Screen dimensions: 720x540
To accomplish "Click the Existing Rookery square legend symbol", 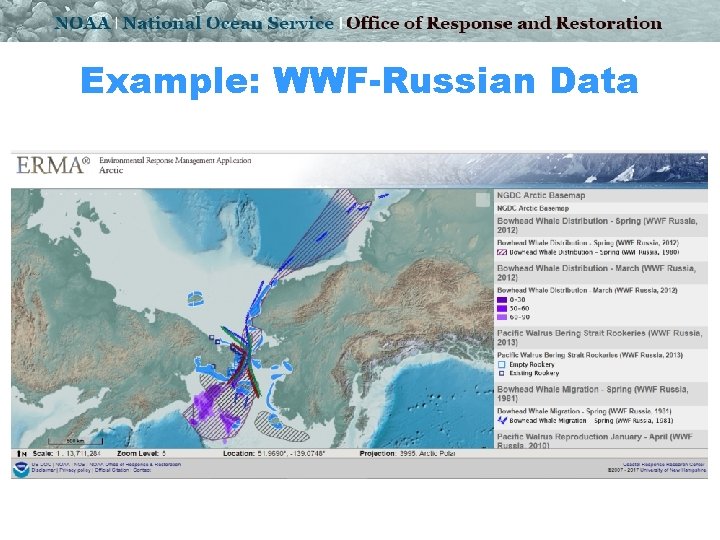I will (501, 374).
